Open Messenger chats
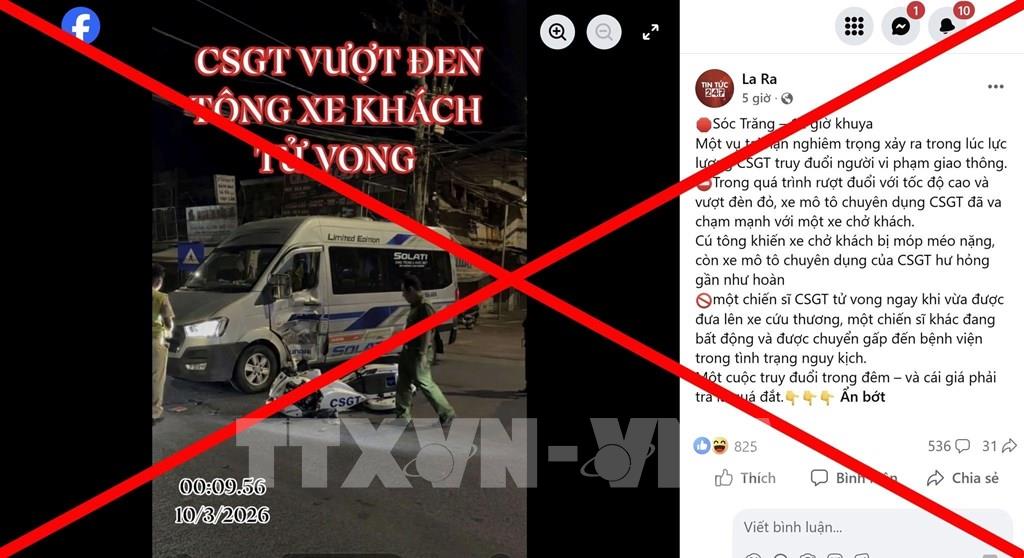 click(901, 26)
